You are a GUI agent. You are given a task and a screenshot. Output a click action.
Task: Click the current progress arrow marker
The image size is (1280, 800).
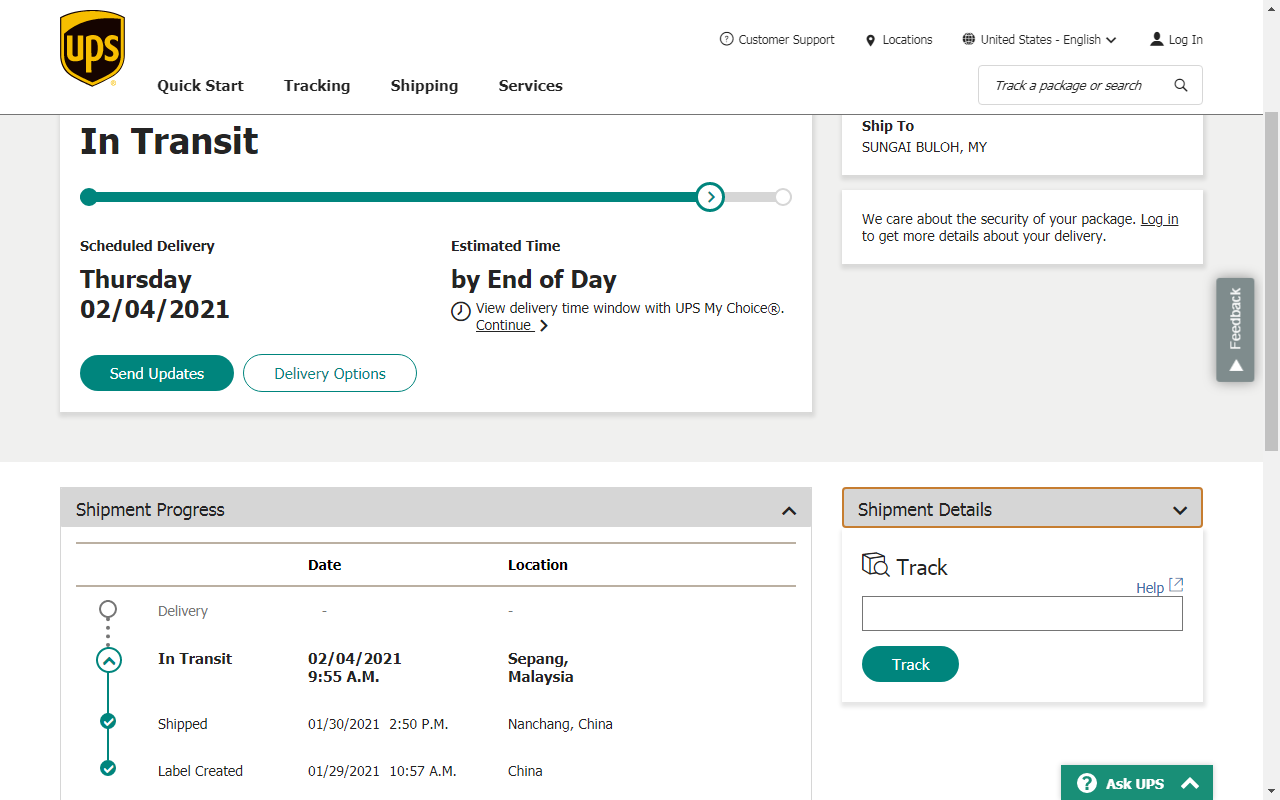point(710,197)
